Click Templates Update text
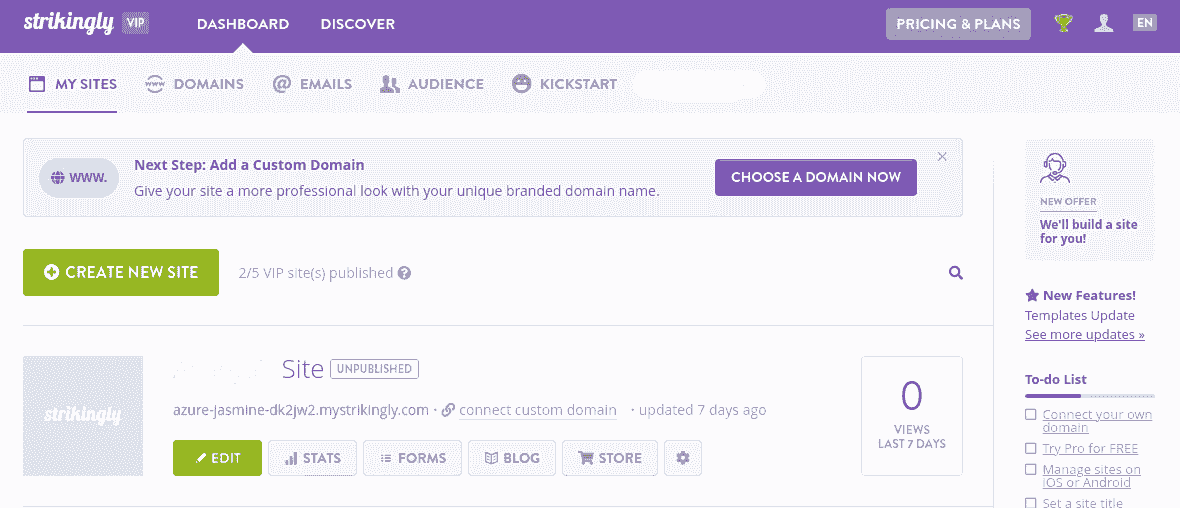The image size is (1180, 508). click(1080, 315)
